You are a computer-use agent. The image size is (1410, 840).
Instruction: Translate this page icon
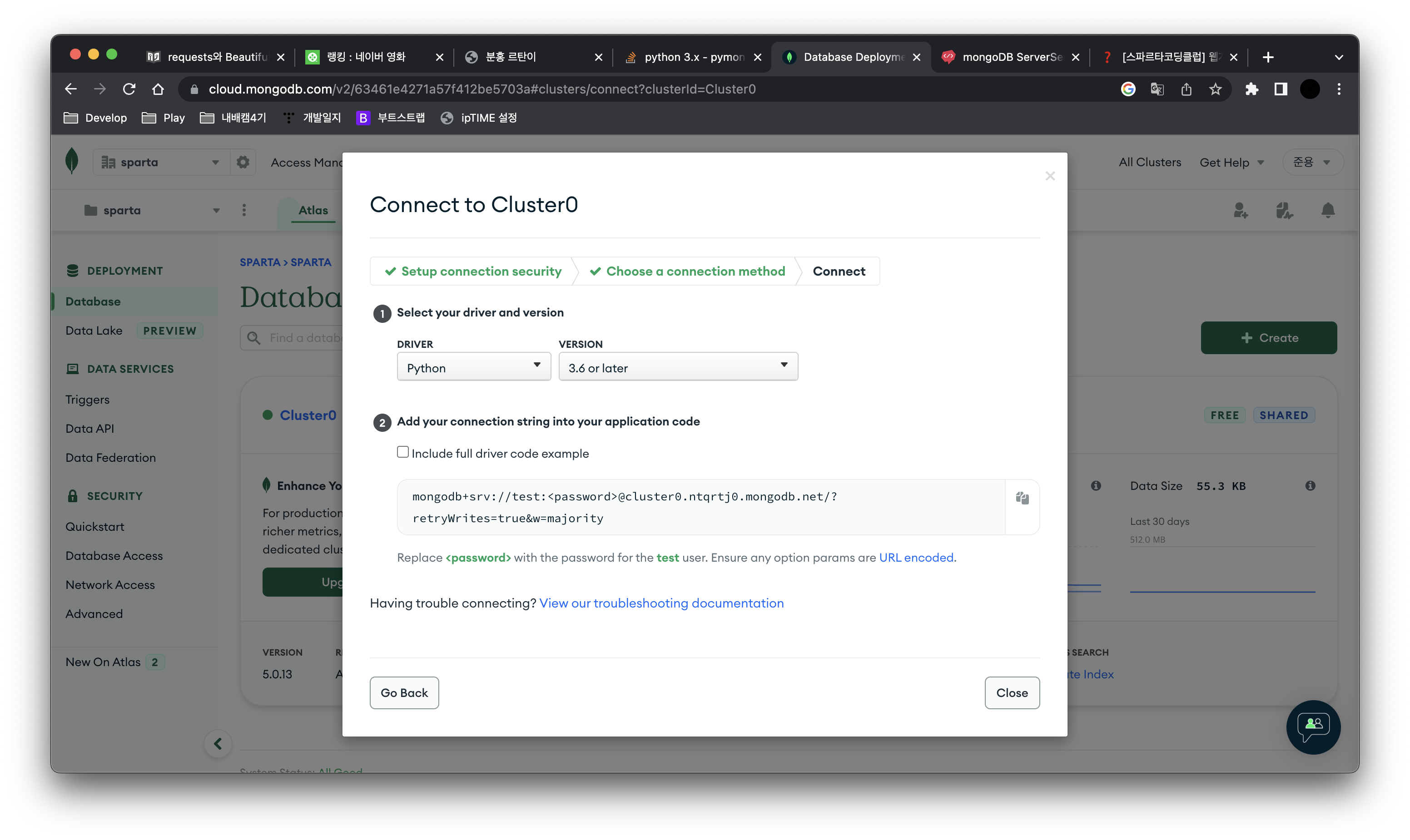pos(1157,89)
